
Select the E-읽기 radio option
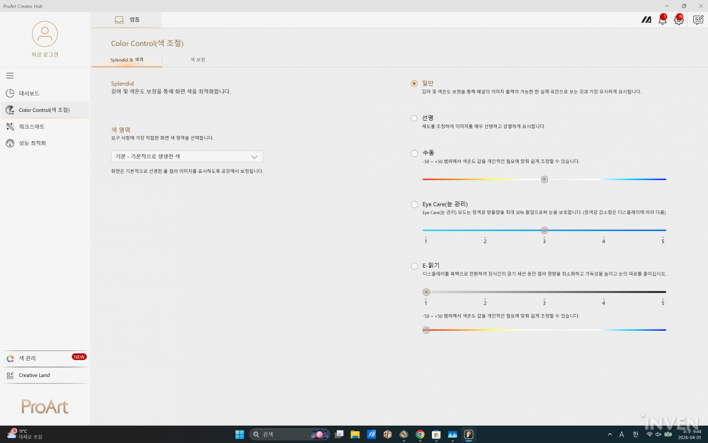(x=414, y=266)
